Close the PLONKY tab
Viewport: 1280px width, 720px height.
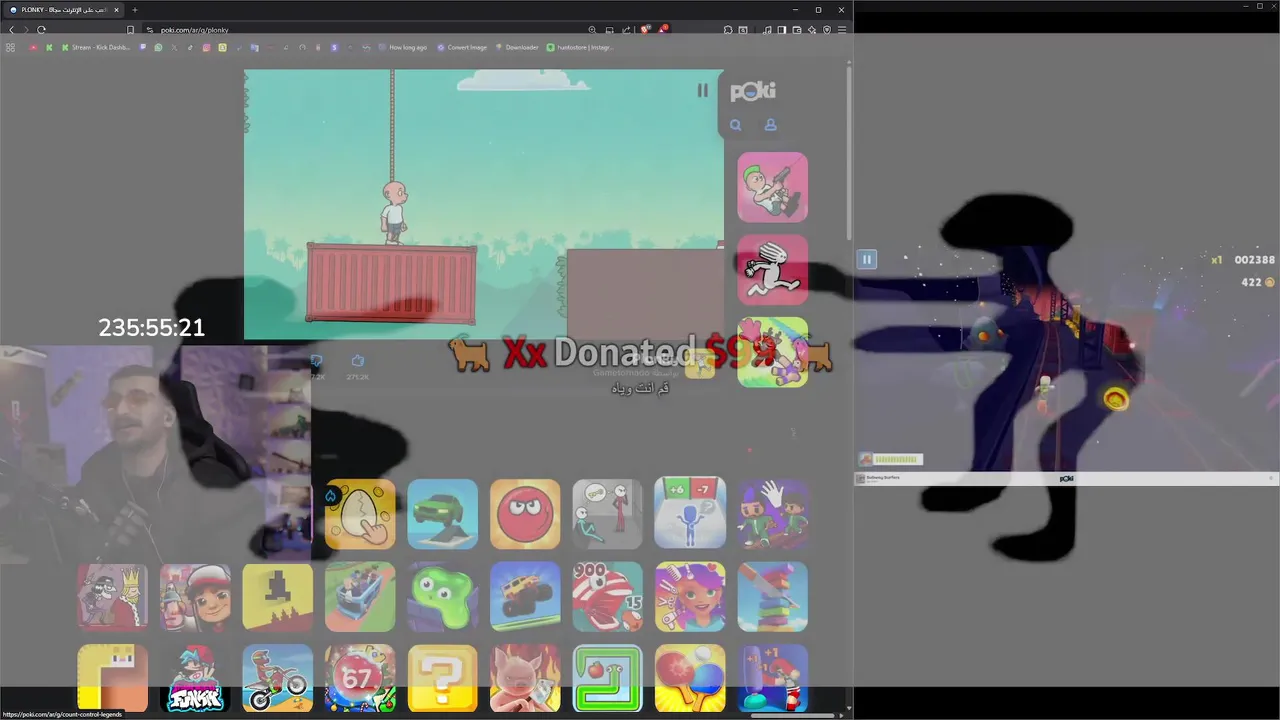(x=116, y=10)
